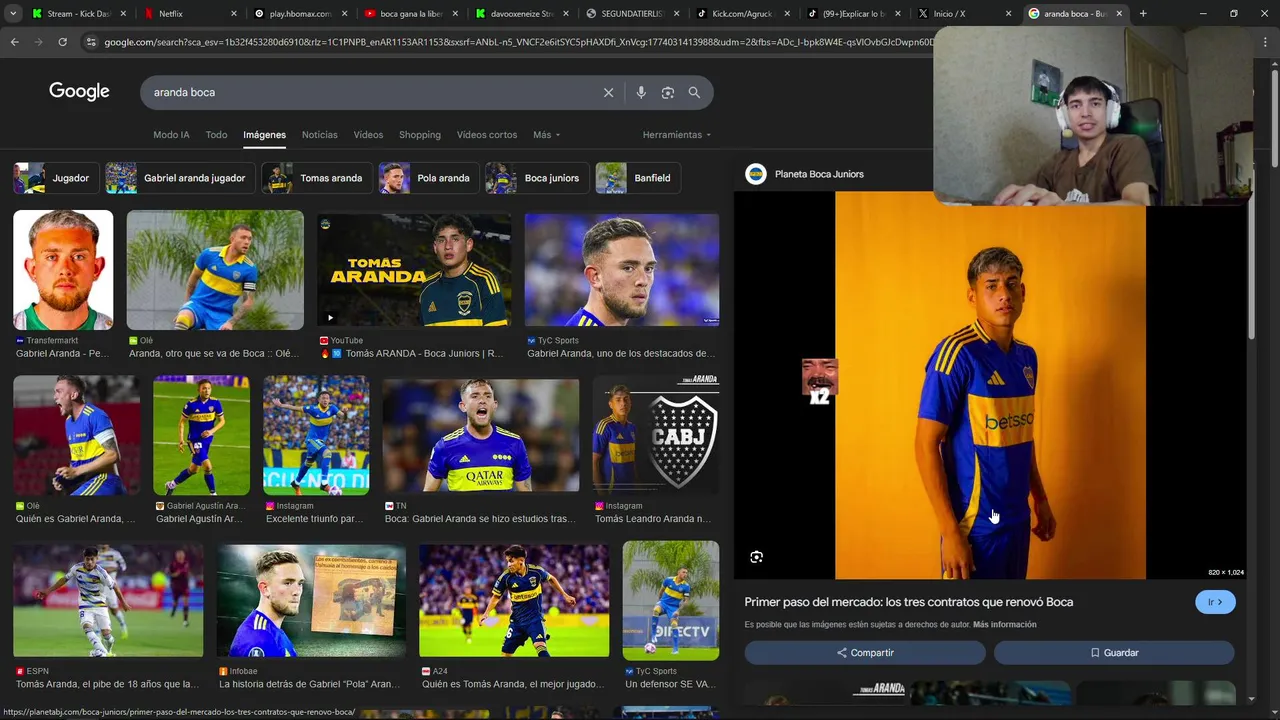Close the Netflix tab
This screenshot has width=1280, height=720.
pyautogui.click(x=234, y=14)
